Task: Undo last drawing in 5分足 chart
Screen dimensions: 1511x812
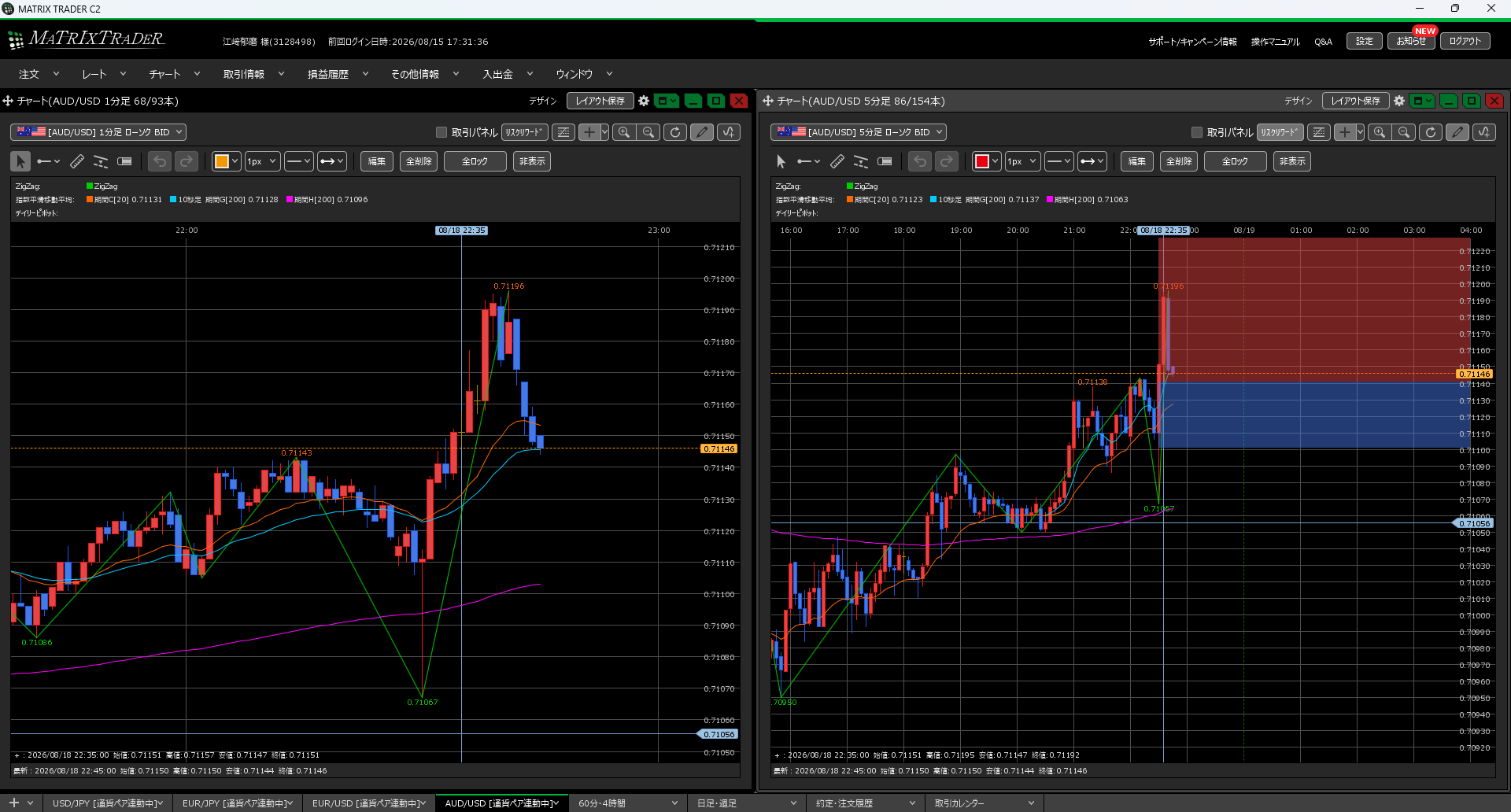Action: pyautogui.click(x=920, y=161)
